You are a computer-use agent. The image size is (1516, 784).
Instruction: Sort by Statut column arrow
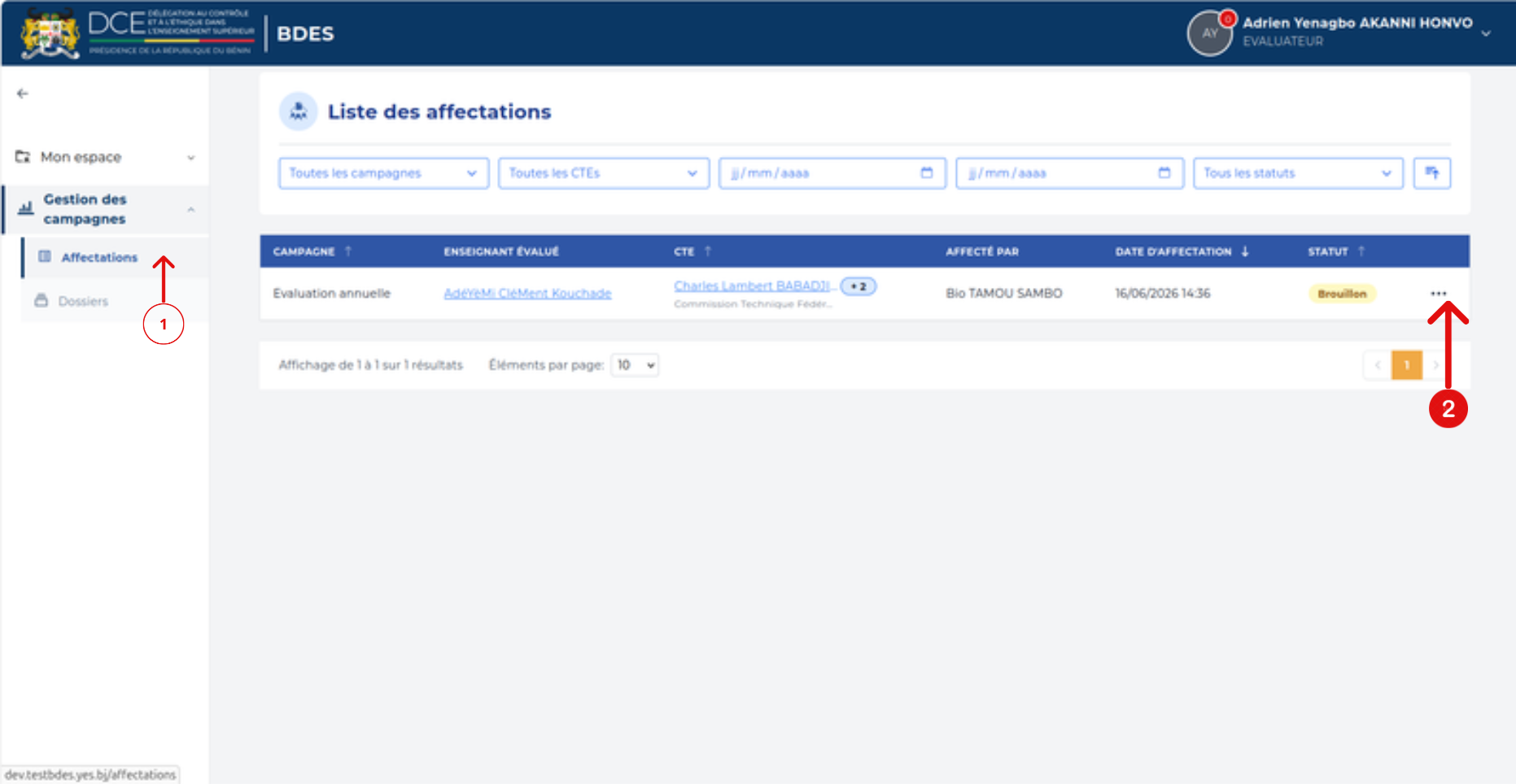1361,251
